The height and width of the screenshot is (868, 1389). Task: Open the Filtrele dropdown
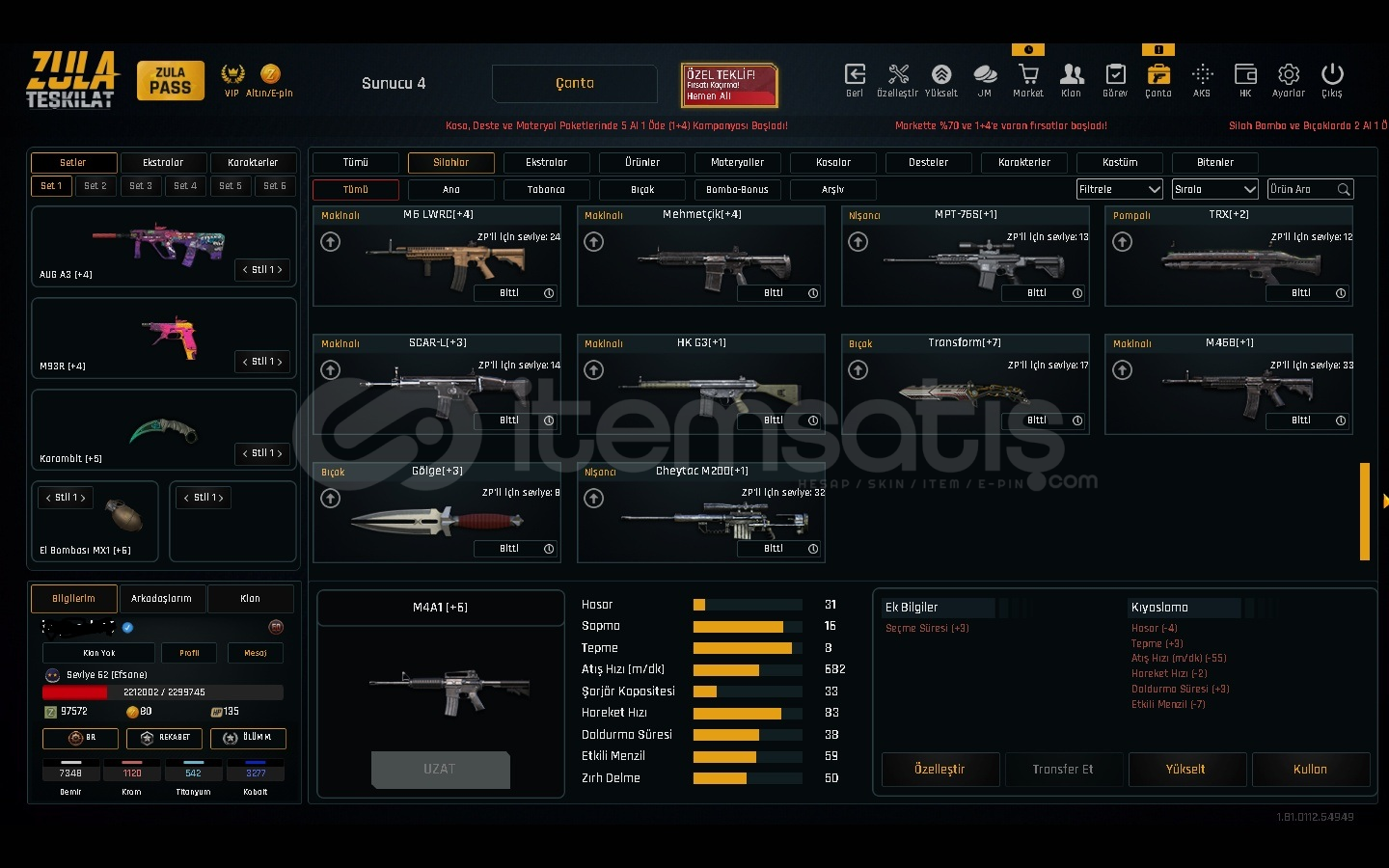click(1120, 190)
